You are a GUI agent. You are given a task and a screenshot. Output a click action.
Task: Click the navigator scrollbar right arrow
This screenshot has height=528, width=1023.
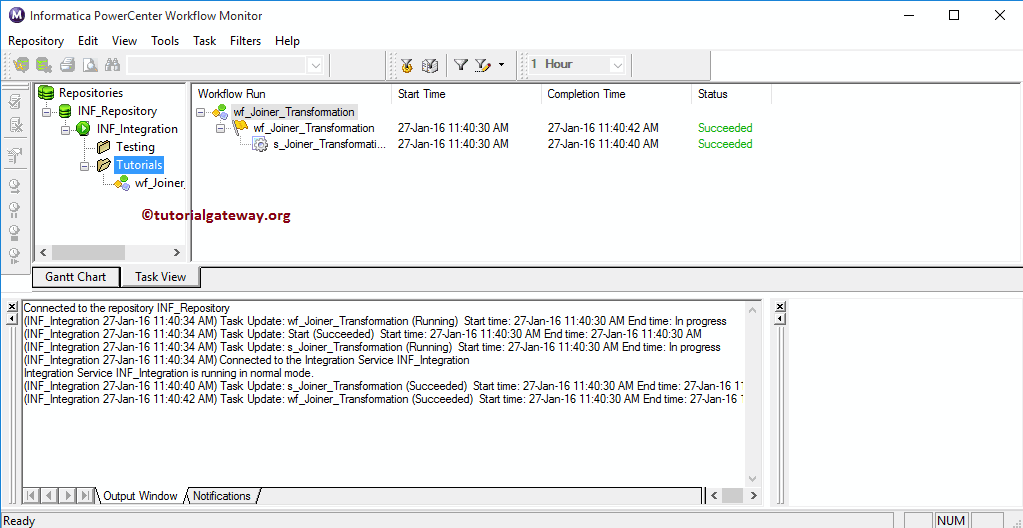pos(176,253)
